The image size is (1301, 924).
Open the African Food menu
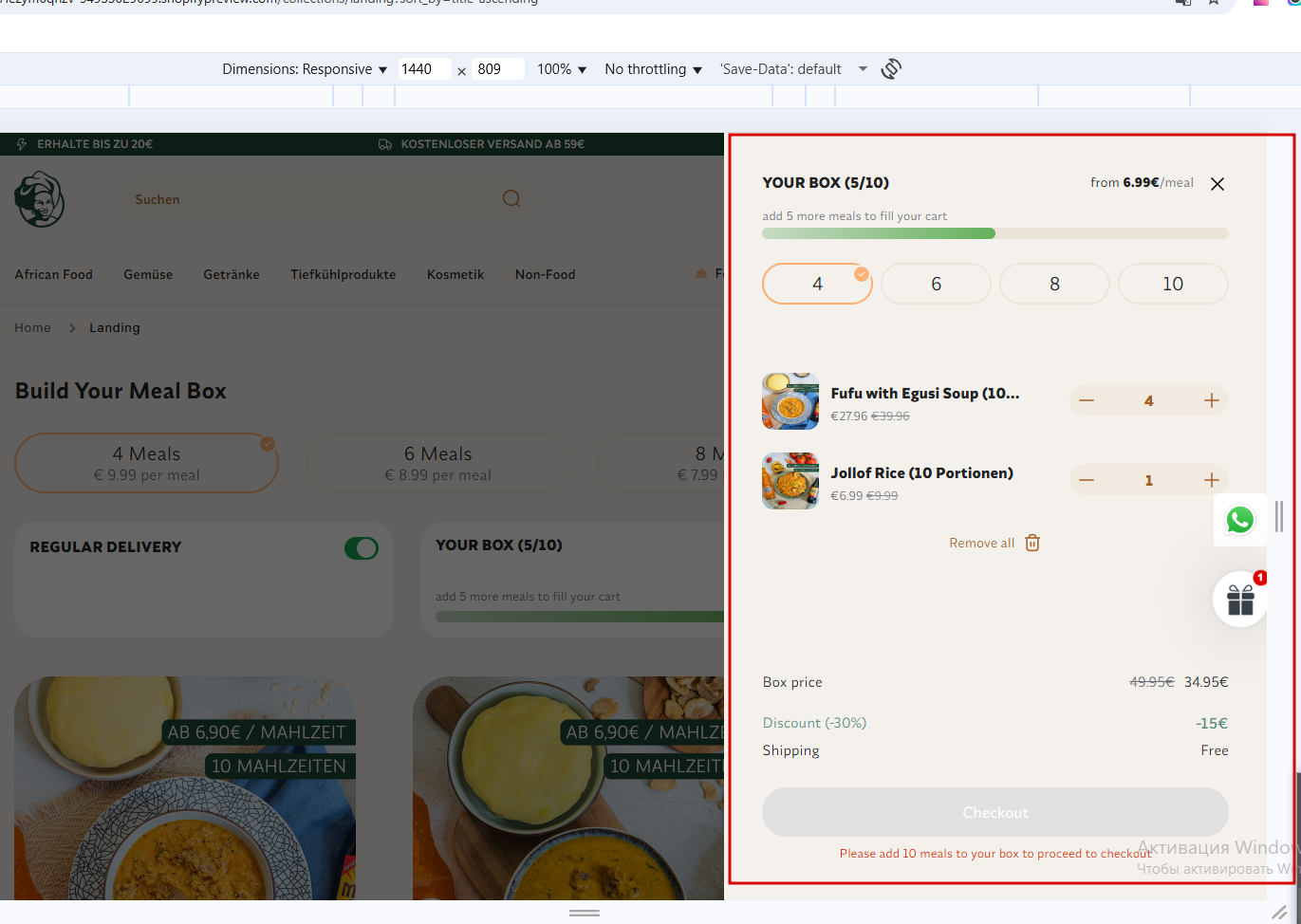[53, 274]
